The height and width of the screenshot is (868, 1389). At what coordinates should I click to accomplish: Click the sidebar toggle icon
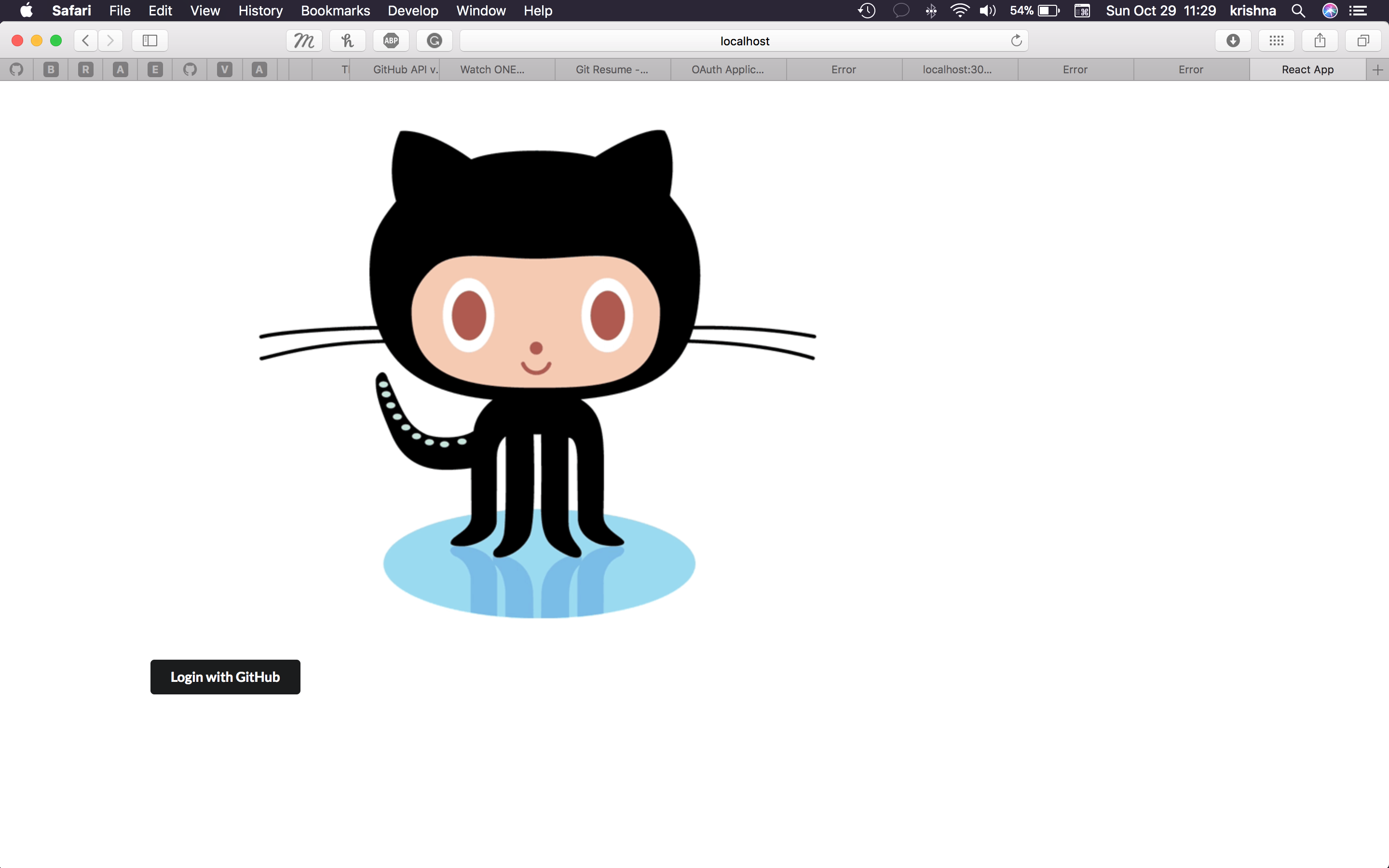(x=150, y=40)
